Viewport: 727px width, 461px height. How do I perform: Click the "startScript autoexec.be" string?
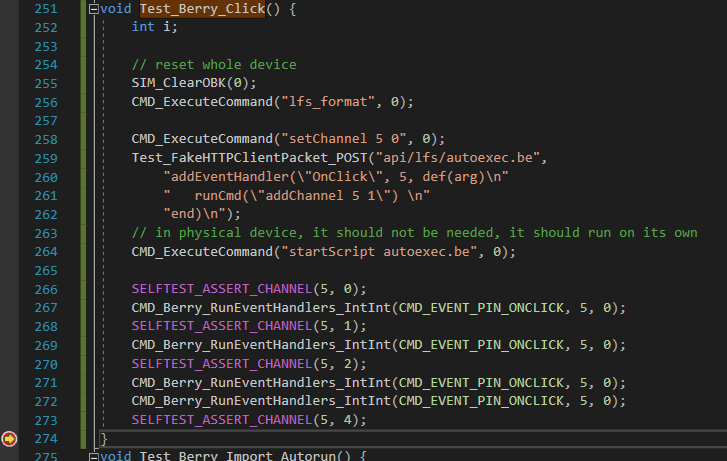pos(379,251)
